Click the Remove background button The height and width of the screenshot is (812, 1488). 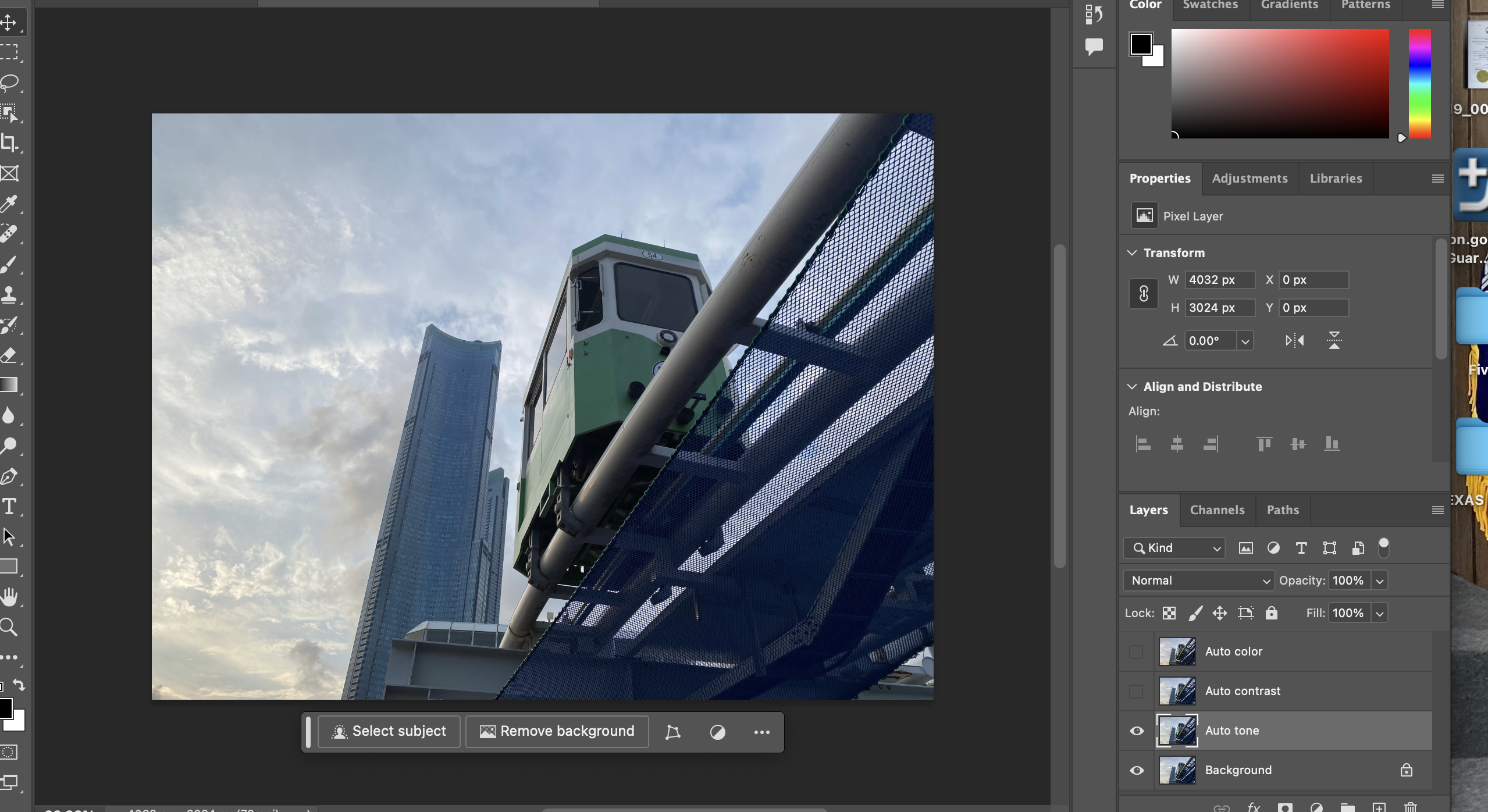pos(557,731)
